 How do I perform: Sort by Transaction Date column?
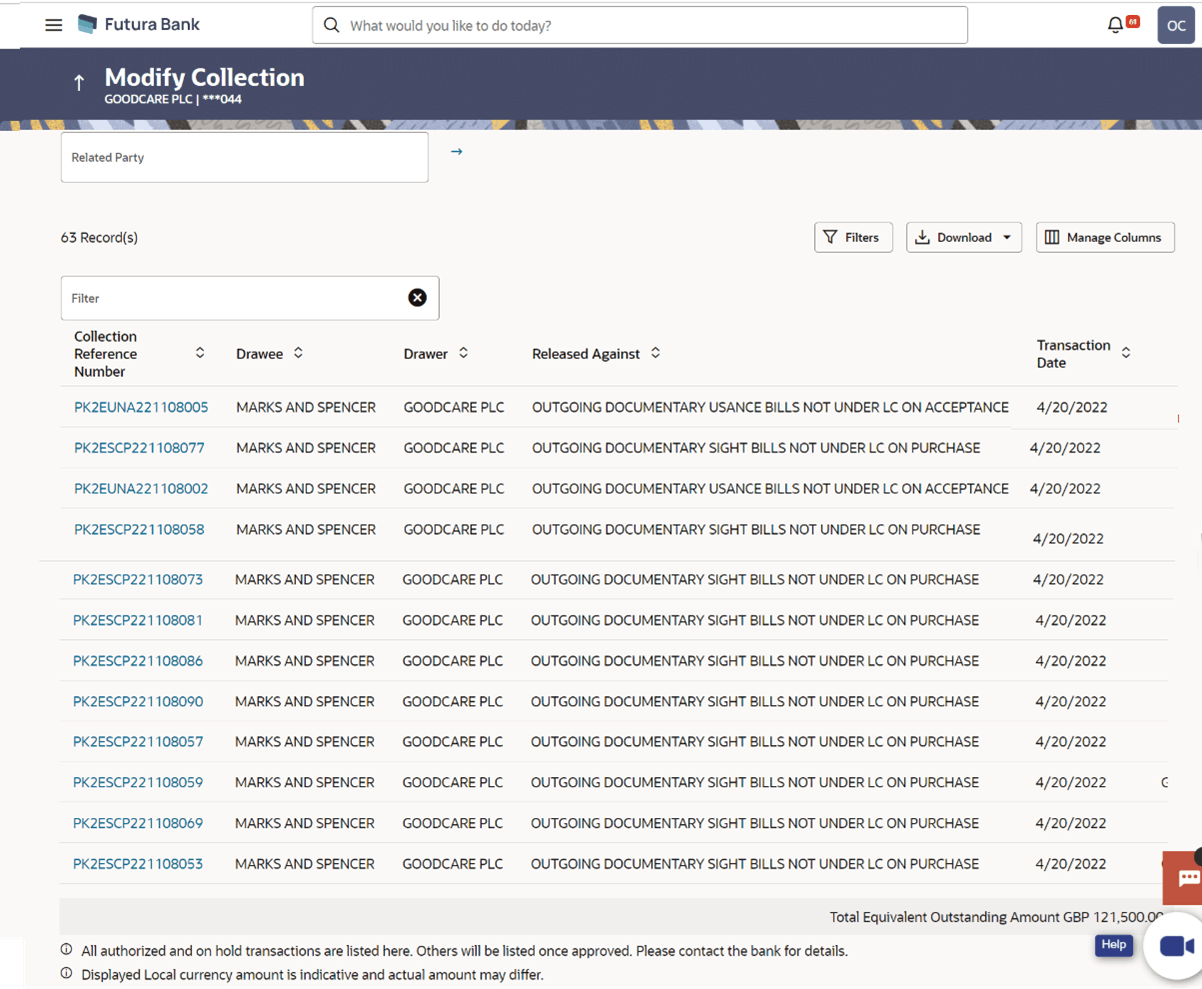pos(1126,353)
